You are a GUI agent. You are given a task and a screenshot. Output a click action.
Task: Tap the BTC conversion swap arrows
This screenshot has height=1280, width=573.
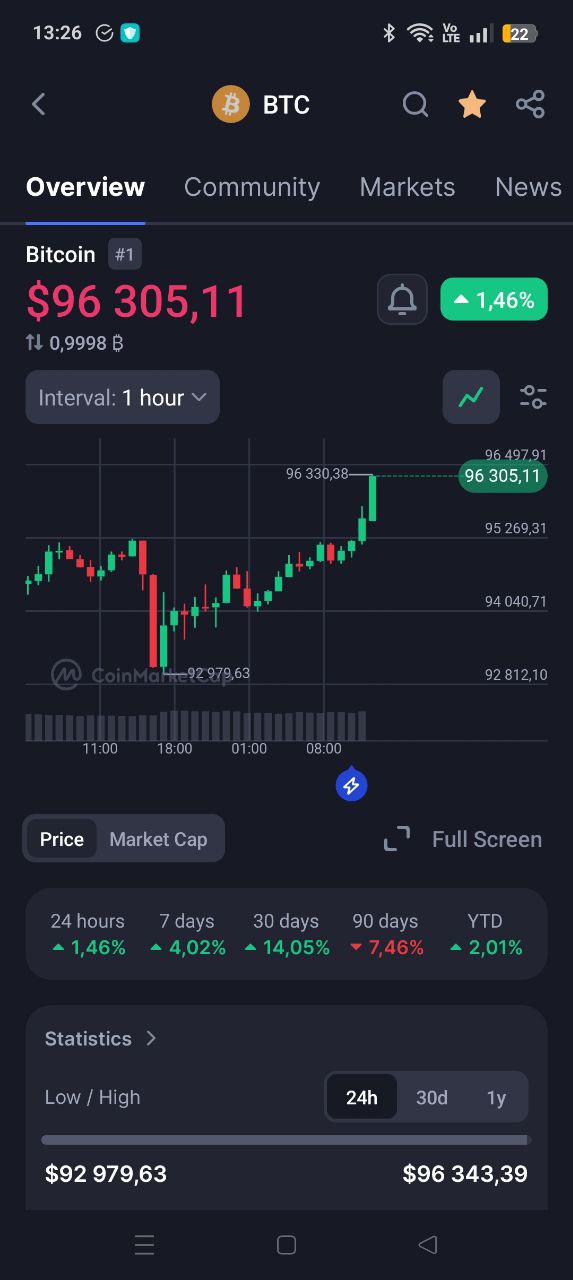coord(34,343)
